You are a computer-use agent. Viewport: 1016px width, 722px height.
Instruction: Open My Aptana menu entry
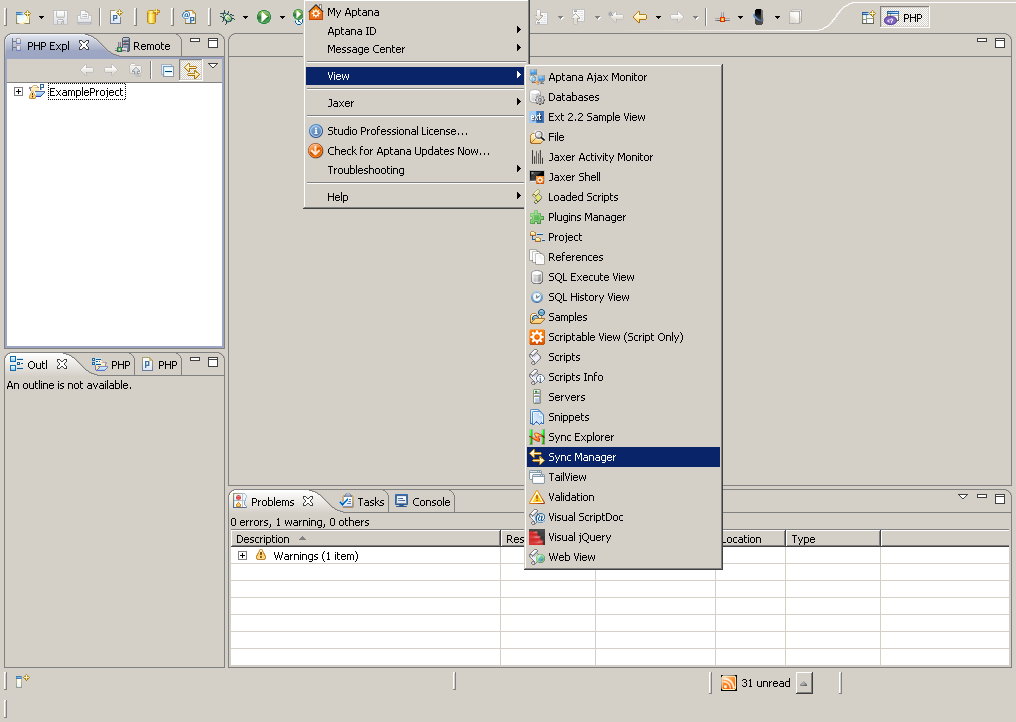click(x=415, y=12)
